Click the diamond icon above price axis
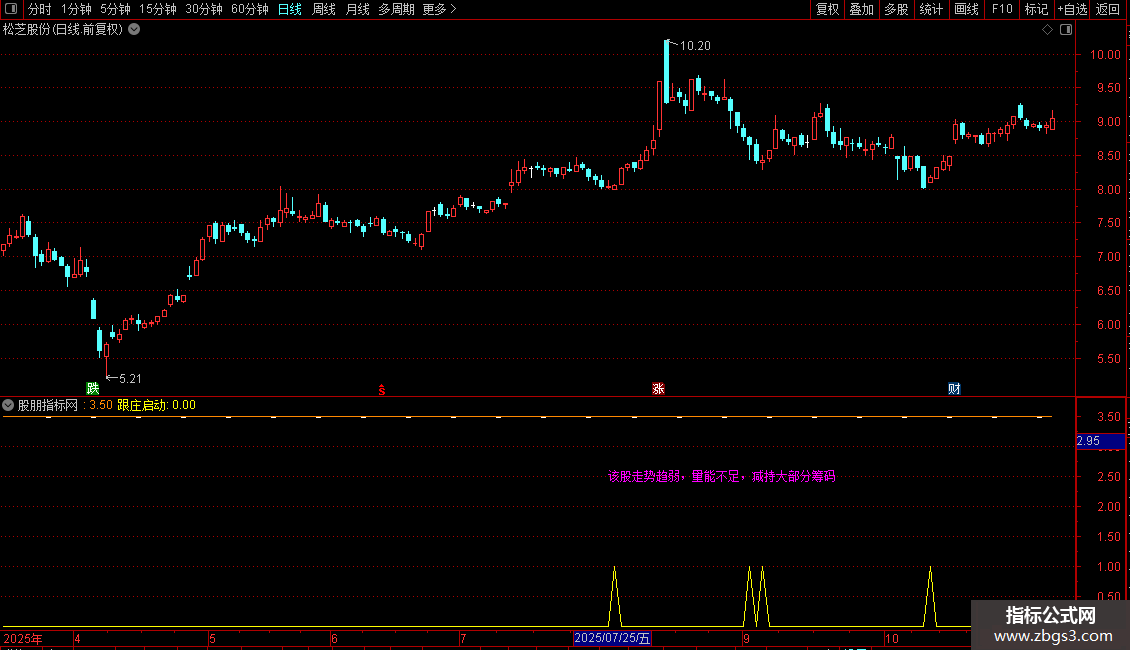This screenshot has width=1130, height=650. 1048,30
